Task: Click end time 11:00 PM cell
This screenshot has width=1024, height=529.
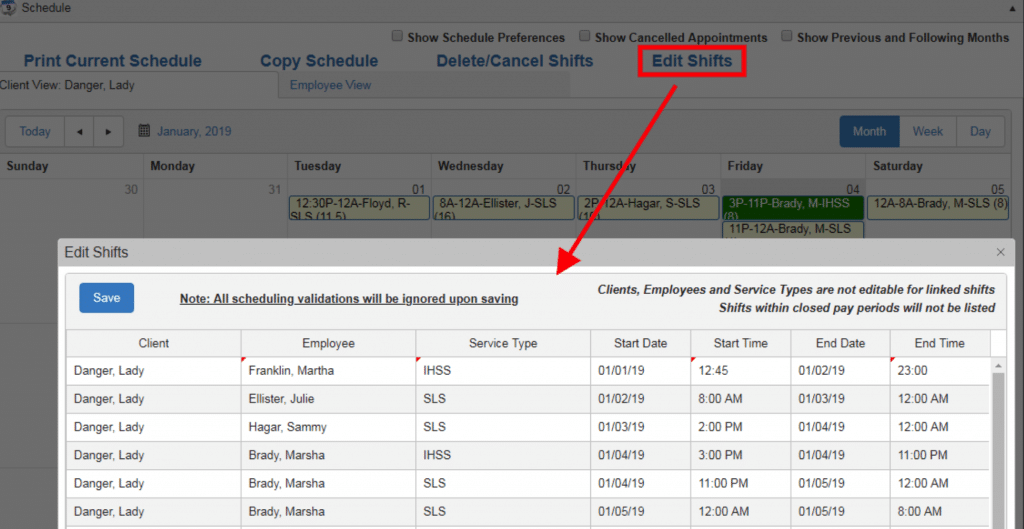Action: pos(940,455)
